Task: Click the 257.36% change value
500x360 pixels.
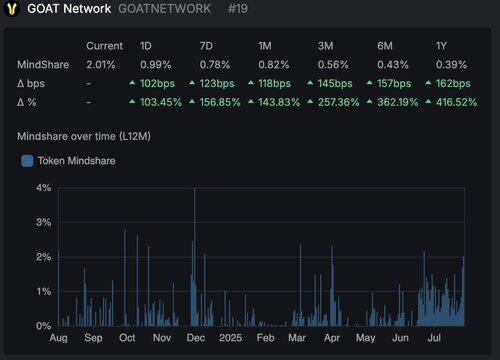Action: click(x=338, y=102)
